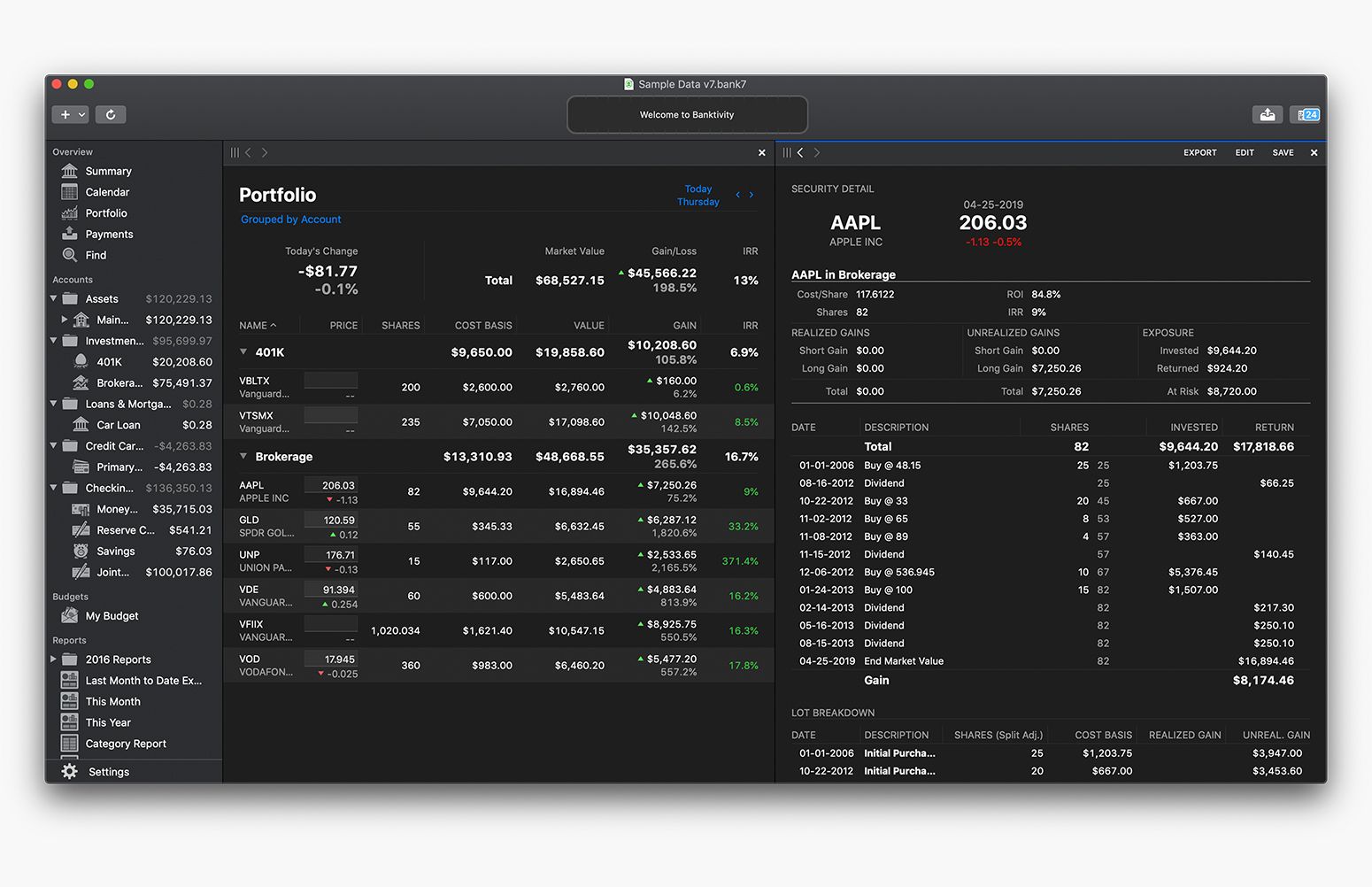The width and height of the screenshot is (1372, 887).
Task: Go to next day in Portfolio
Action: [x=752, y=195]
